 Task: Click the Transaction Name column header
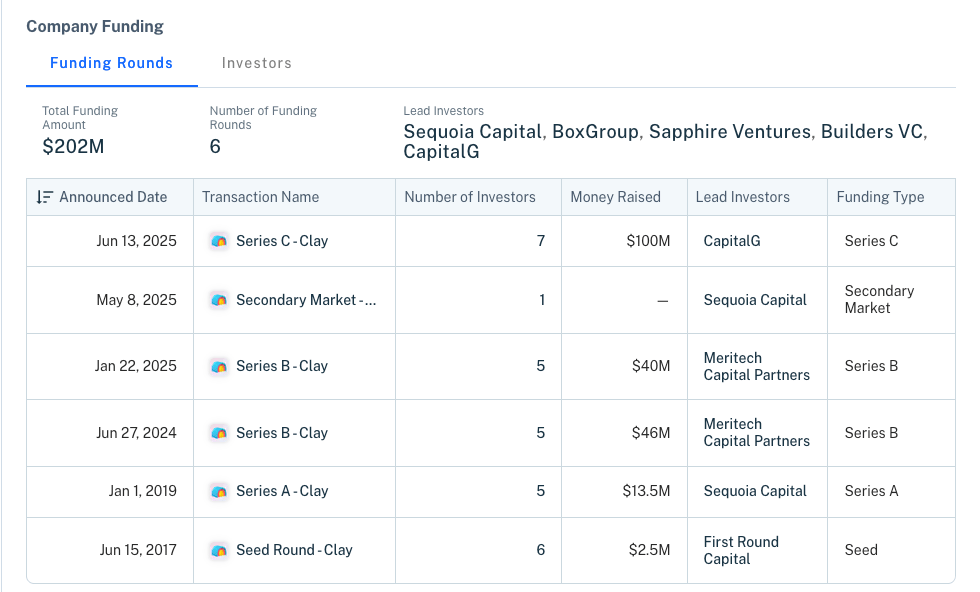pyautogui.click(x=260, y=197)
